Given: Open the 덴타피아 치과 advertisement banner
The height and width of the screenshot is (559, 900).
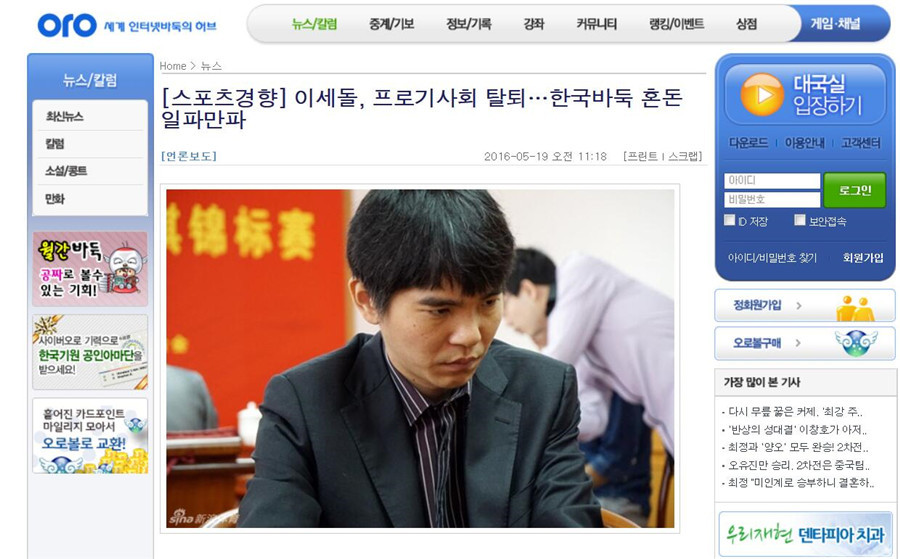Looking at the screenshot, I should coord(805,534).
